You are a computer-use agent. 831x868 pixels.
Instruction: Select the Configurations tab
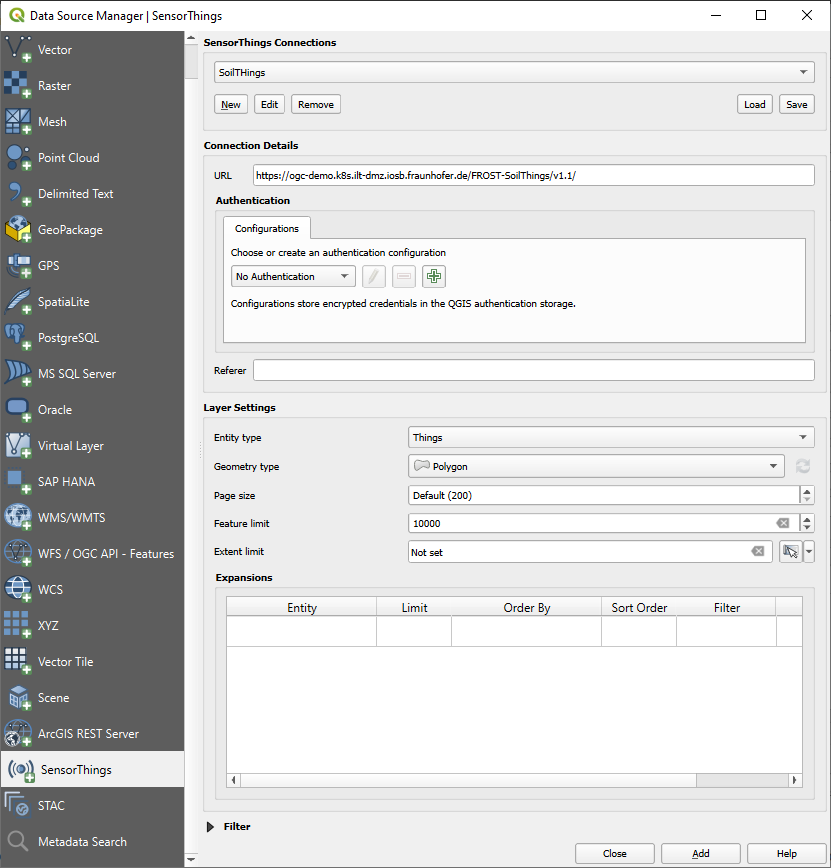coord(267,229)
